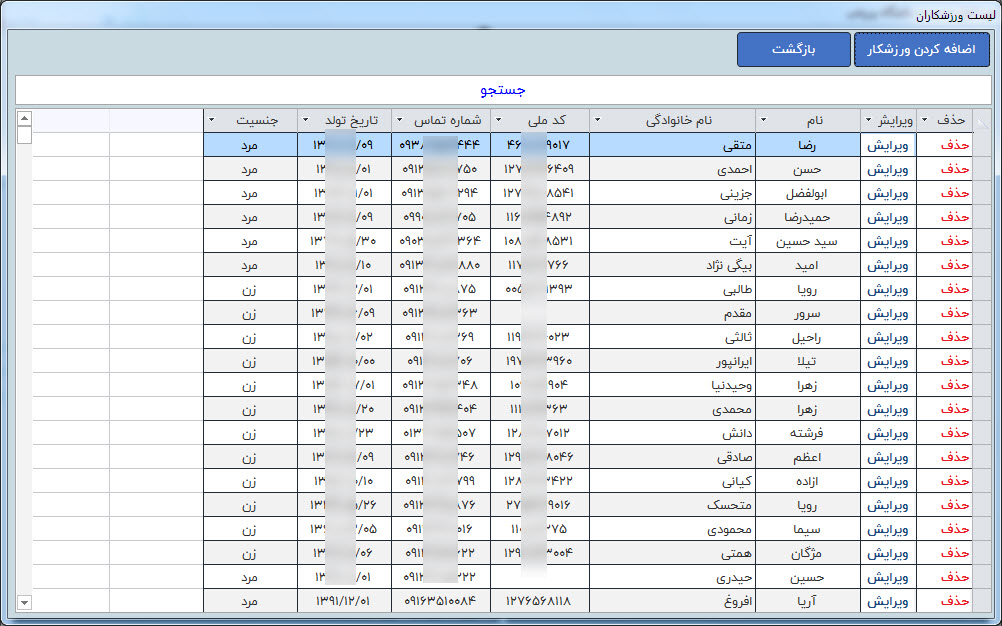Delete the حسین حیدری row
The image size is (1002, 626).
click(955, 577)
